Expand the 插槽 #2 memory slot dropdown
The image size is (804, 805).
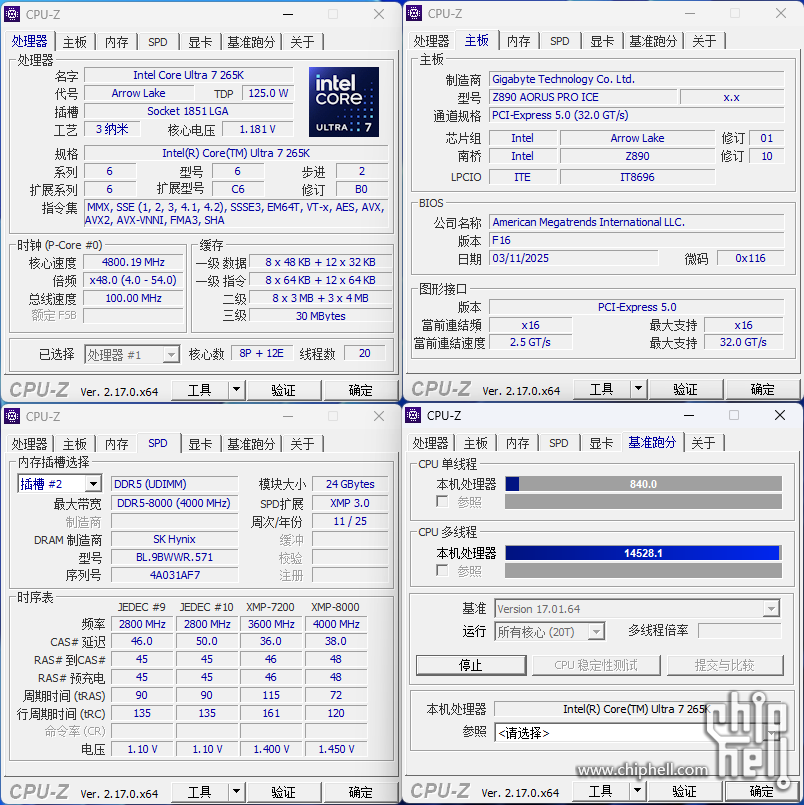pos(93,484)
